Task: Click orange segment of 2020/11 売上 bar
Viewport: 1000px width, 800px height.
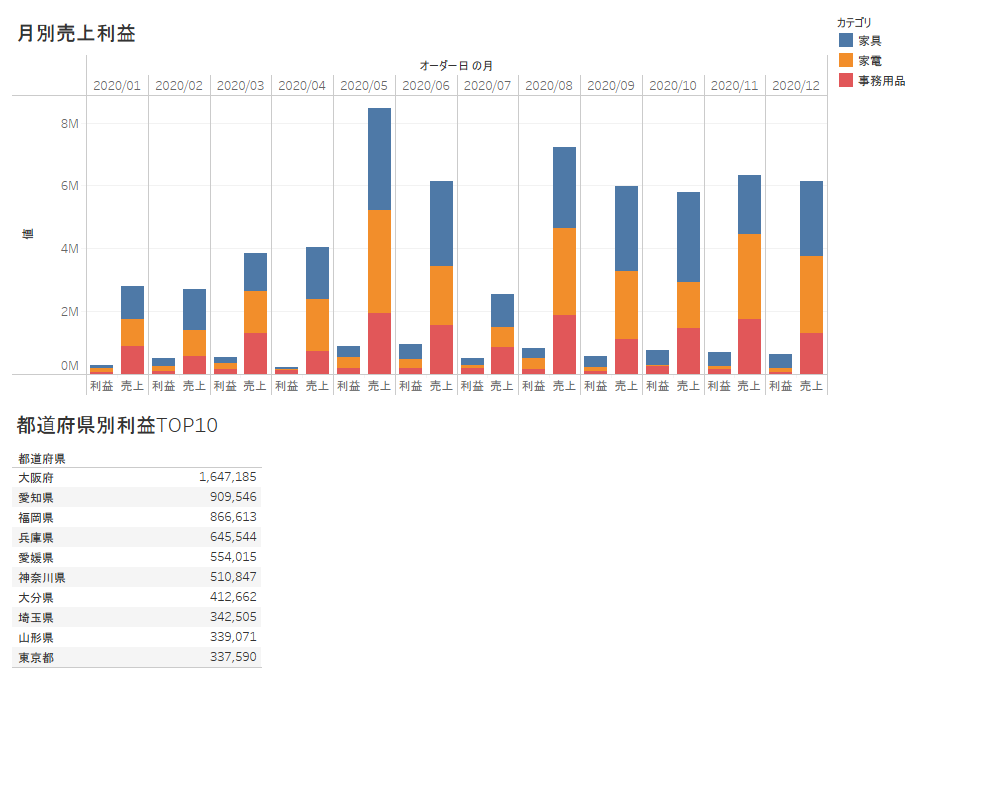Action: [x=749, y=276]
